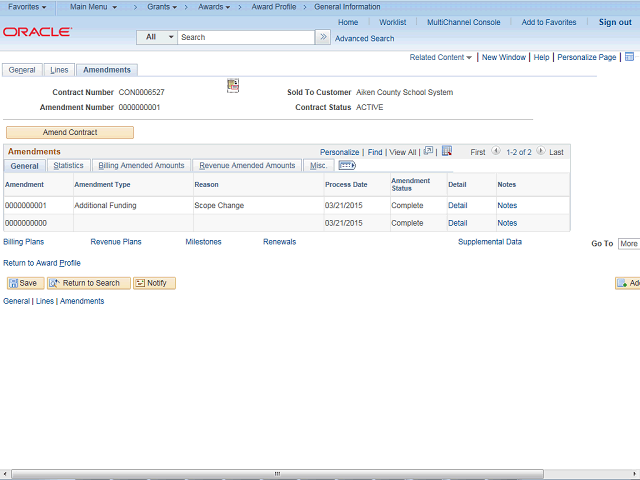Open the Awards breadcrumb dropdown
The image size is (640, 480).
(x=214, y=7)
